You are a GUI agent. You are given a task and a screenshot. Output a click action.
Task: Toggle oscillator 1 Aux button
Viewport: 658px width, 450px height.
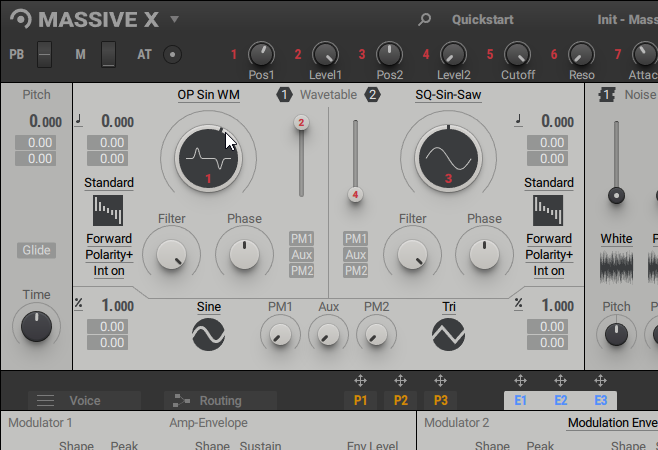pyautogui.click(x=302, y=254)
